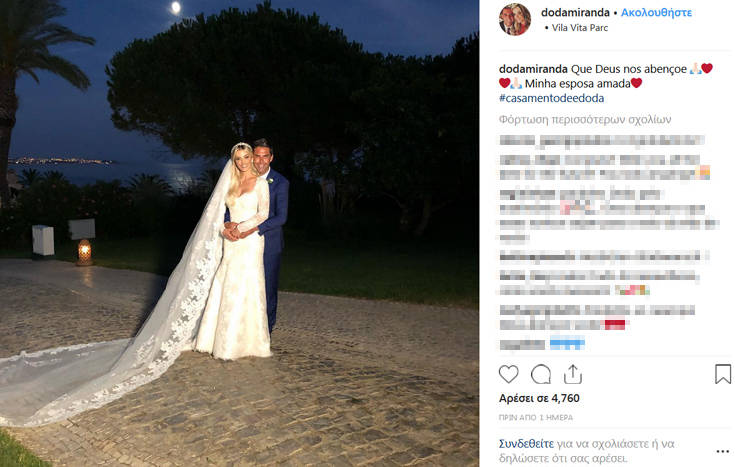Click the dodamiranda name in the caption
735x467 pixels.
point(533,69)
